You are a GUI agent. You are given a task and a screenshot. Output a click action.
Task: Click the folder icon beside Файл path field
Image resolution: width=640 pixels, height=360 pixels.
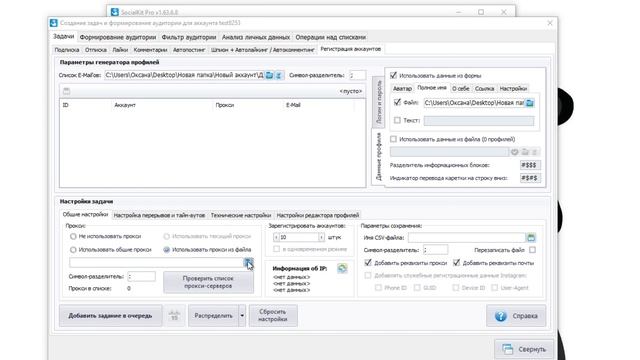[x=529, y=103]
